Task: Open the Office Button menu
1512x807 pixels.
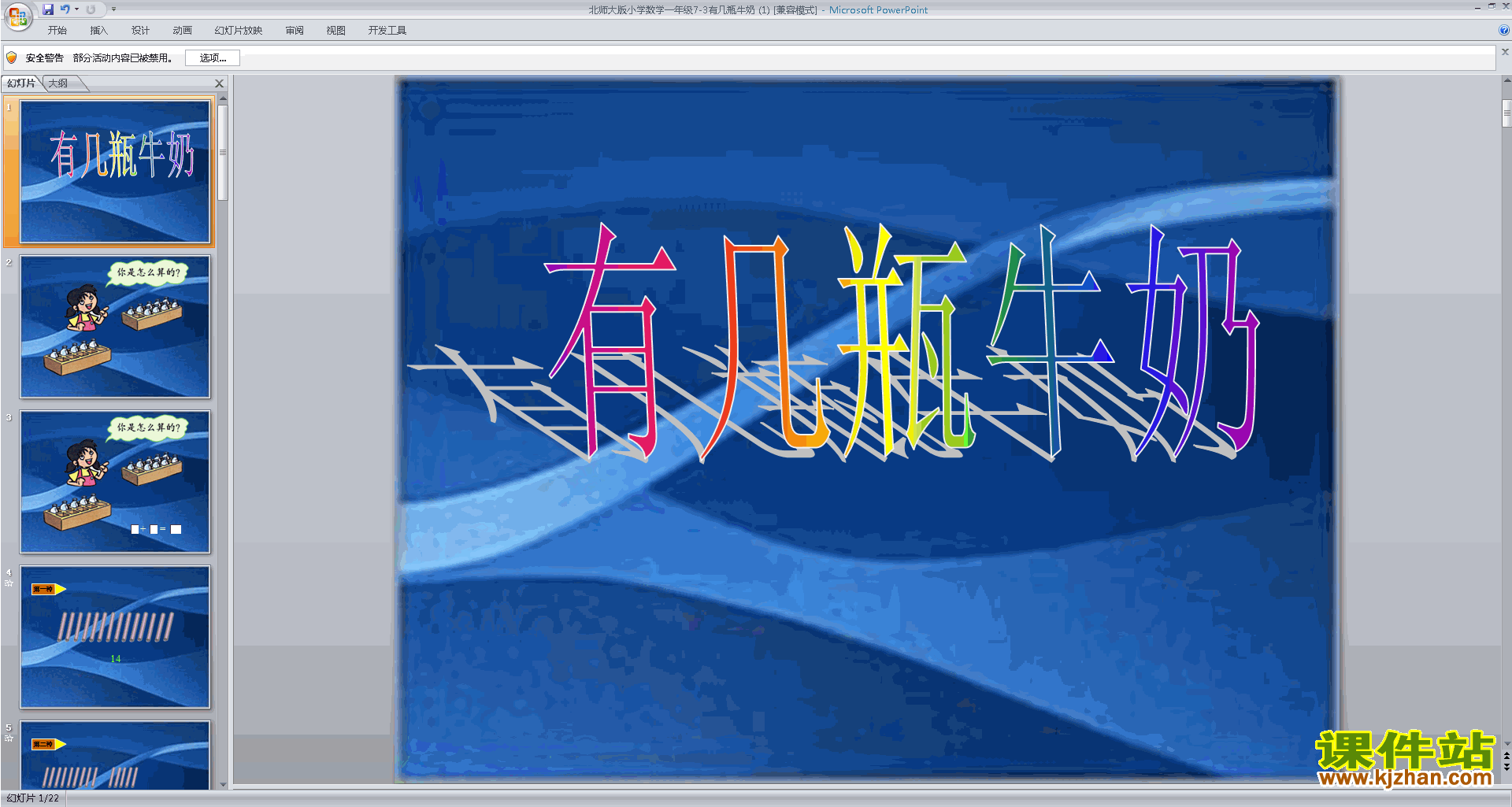Action: (x=17, y=17)
